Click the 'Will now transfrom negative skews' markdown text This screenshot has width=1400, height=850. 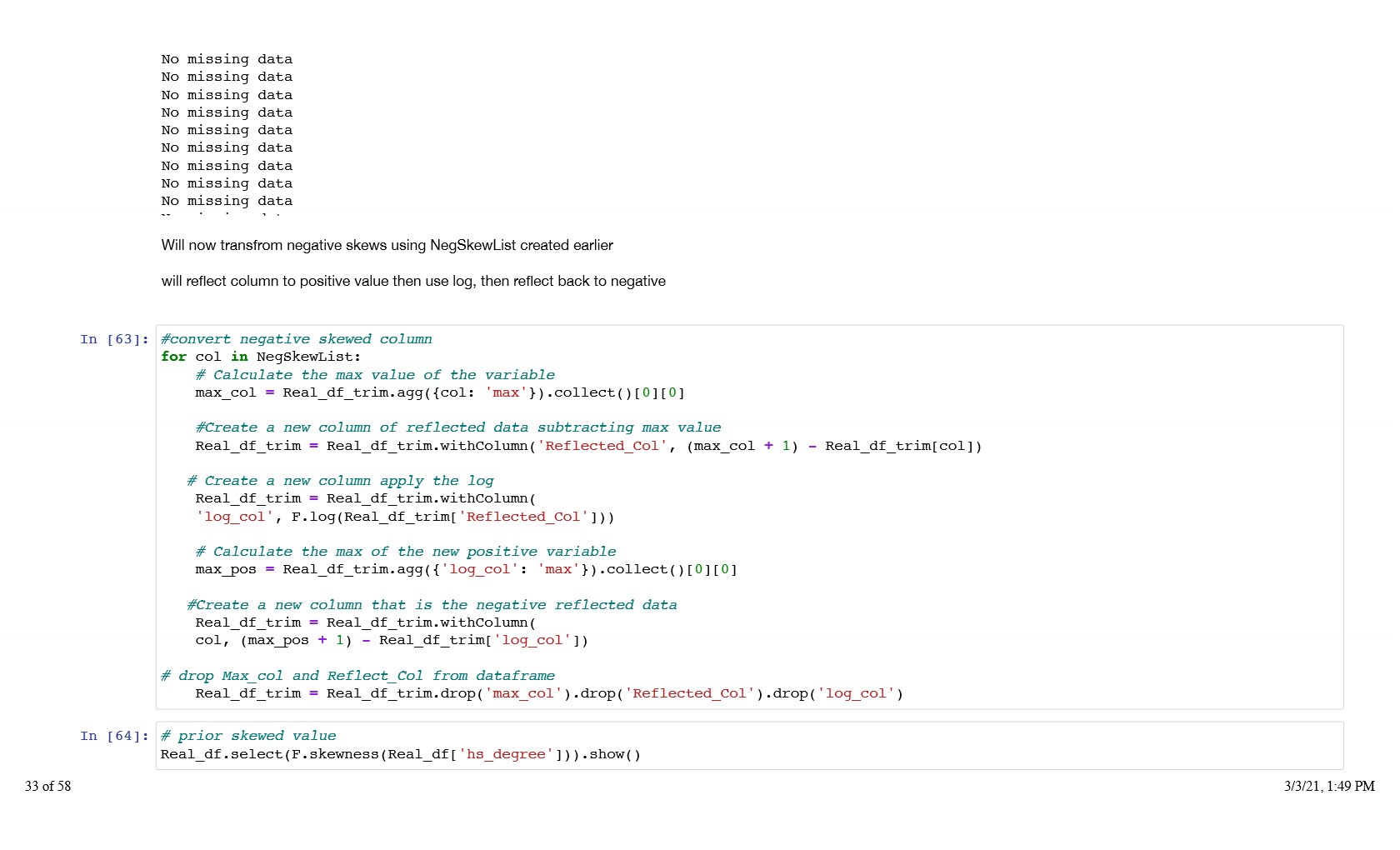point(387,245)
